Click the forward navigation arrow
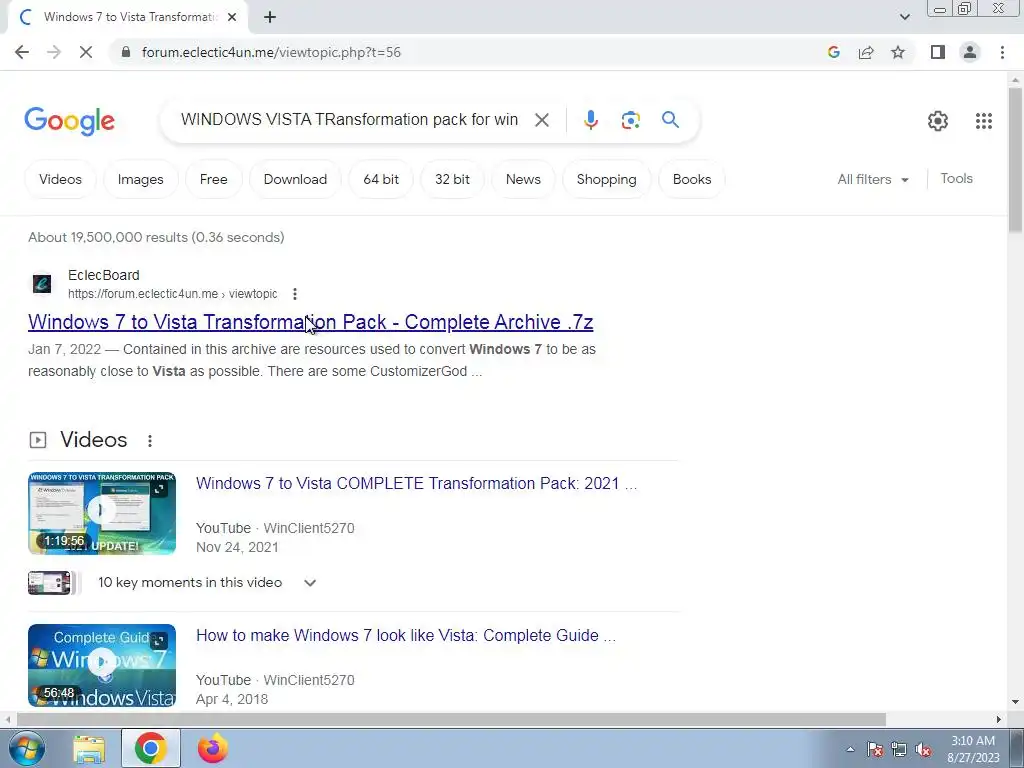The image size is (1024, 768). tap(54, 52)
